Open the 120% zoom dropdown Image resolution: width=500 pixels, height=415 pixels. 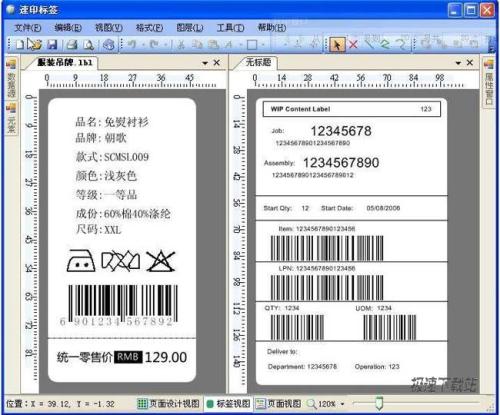342,404
